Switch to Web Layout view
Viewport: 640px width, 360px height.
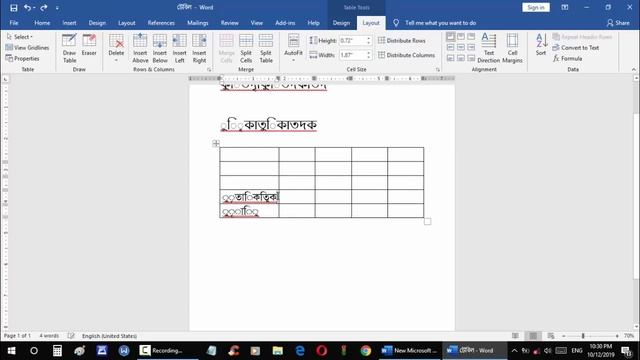[551, 336]
